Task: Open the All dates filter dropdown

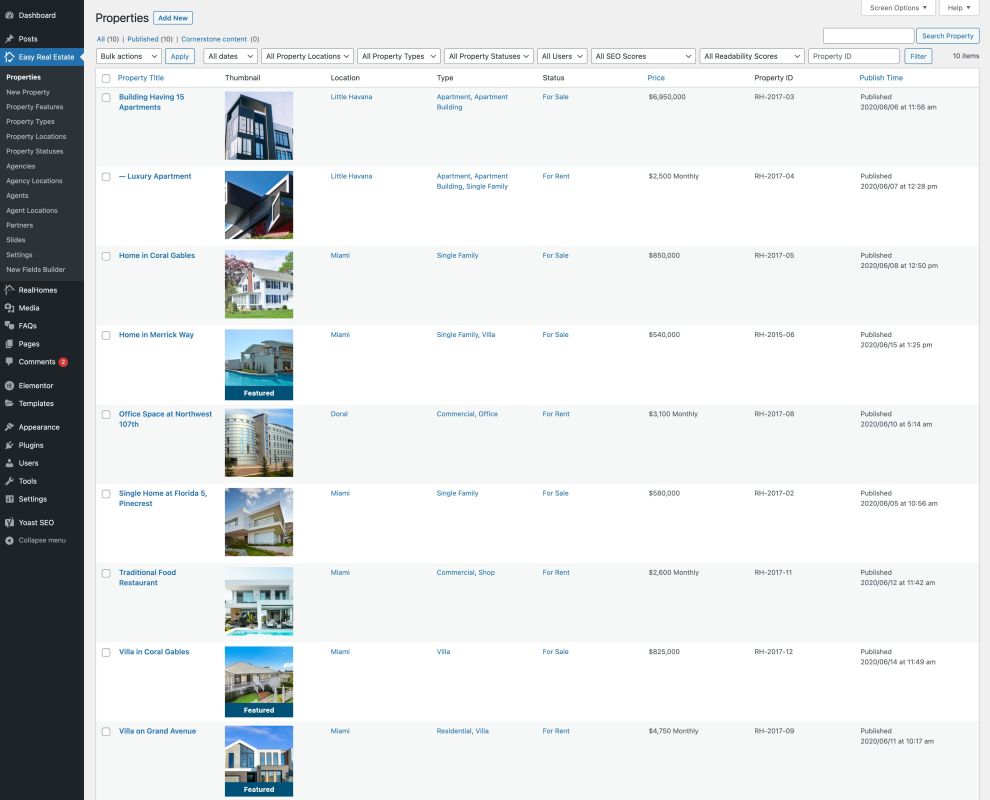Action: click(x=230, y=56)
